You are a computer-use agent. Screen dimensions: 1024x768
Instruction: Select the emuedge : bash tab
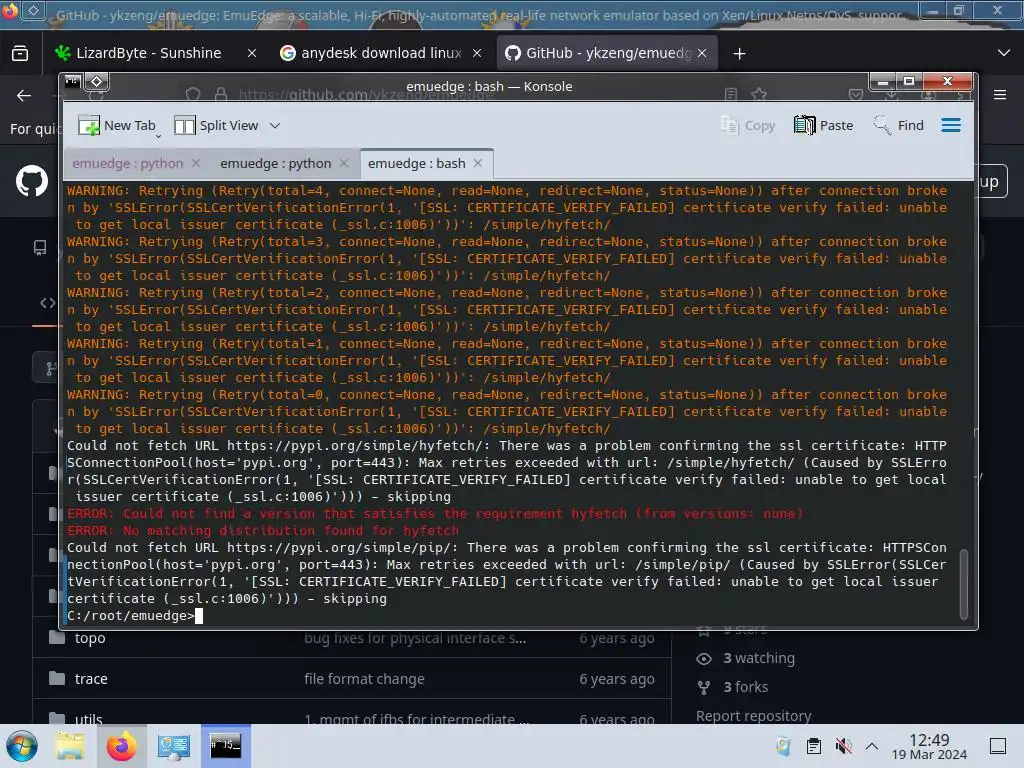pyautogui.click(x=417, y=163)
